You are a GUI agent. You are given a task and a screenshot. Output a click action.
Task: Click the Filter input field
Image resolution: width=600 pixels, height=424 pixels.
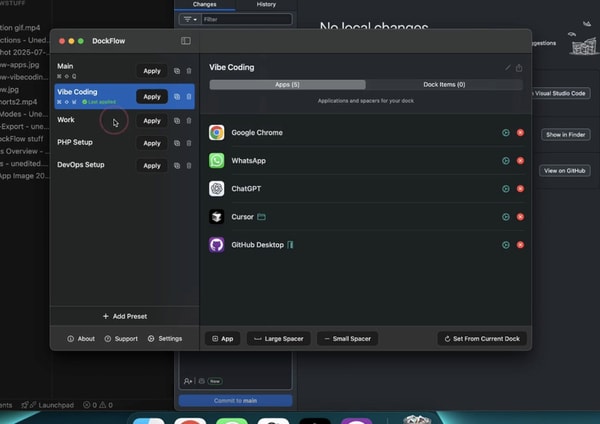(x=245, y=19)
